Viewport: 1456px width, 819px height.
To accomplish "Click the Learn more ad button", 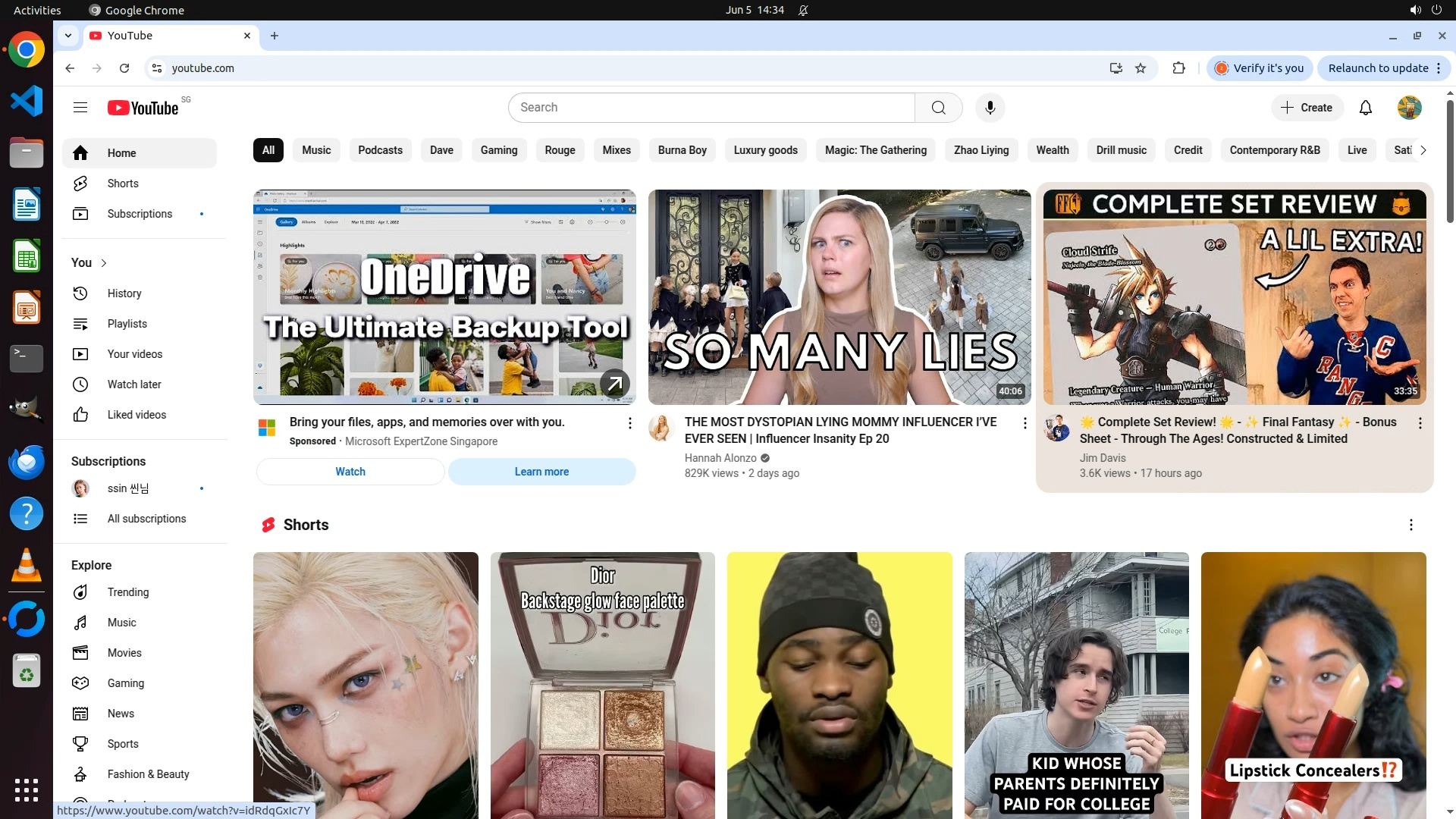I will (541, 472).
